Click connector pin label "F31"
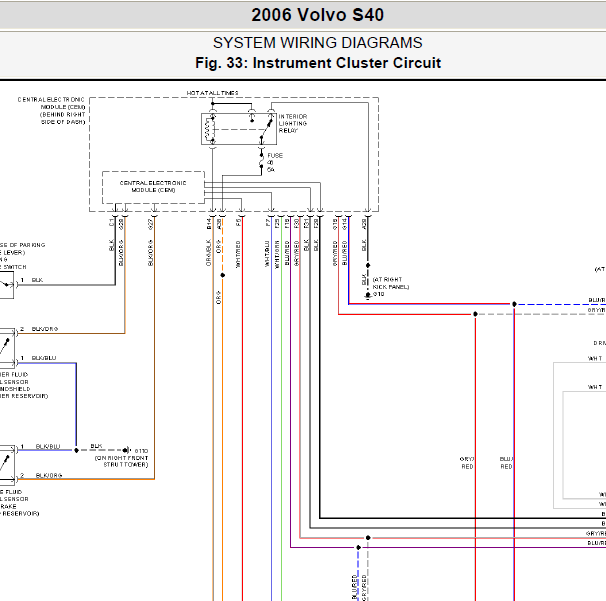The width and height of the screenshot is (606, 601). [306, 223]
